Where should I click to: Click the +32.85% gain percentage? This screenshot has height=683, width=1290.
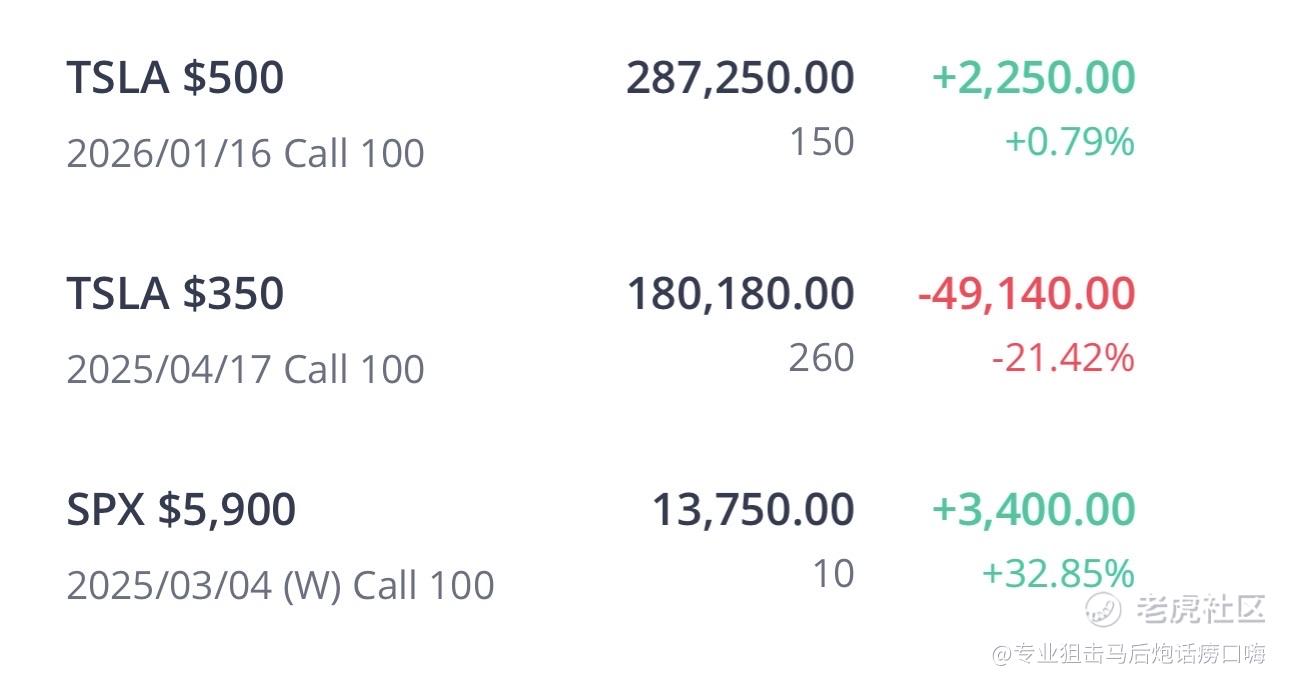coord(1058,574)
